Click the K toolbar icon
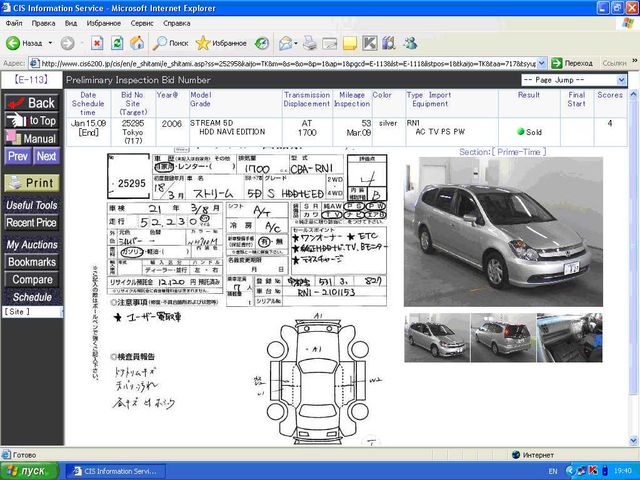Screen dimensions: 640x480 coord(370,43)
